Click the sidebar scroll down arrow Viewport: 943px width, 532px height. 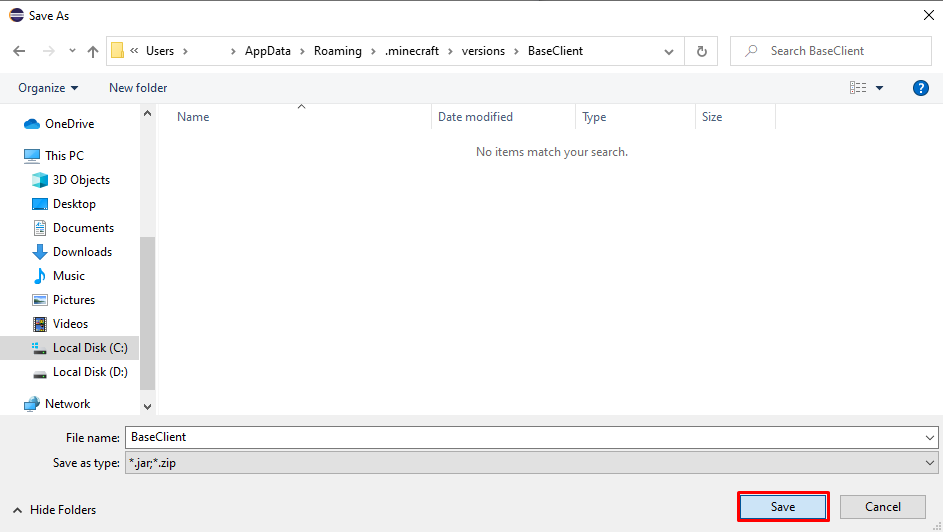pyautogui.click(x=147, y=407)
